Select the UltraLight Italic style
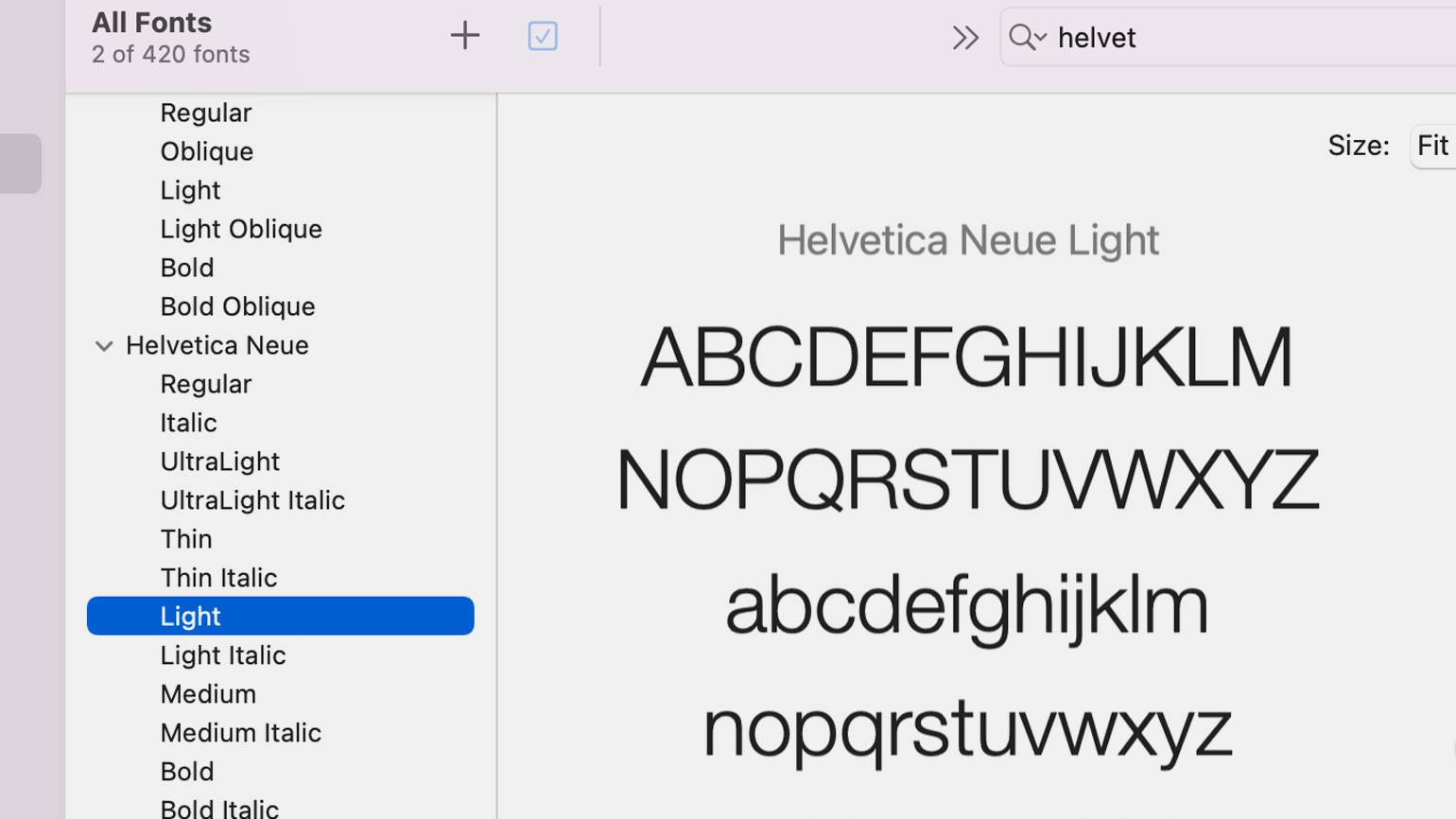 tap(252, 500)
